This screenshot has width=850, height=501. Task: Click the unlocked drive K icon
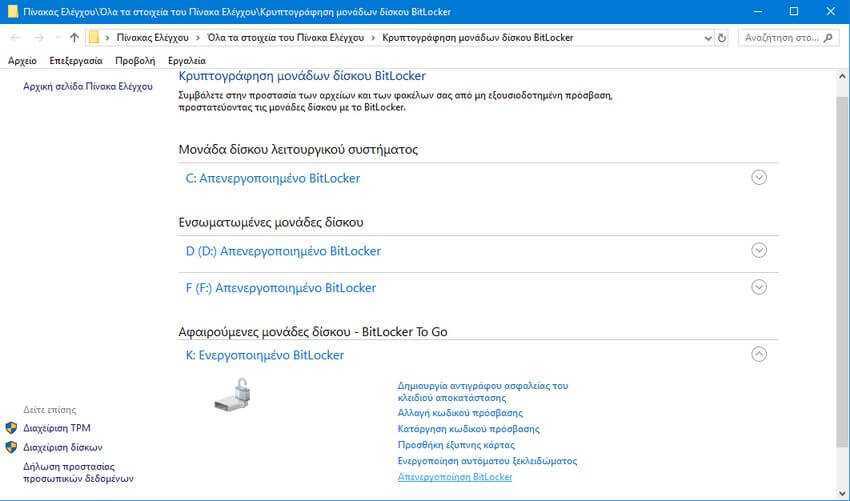[234, 396]
